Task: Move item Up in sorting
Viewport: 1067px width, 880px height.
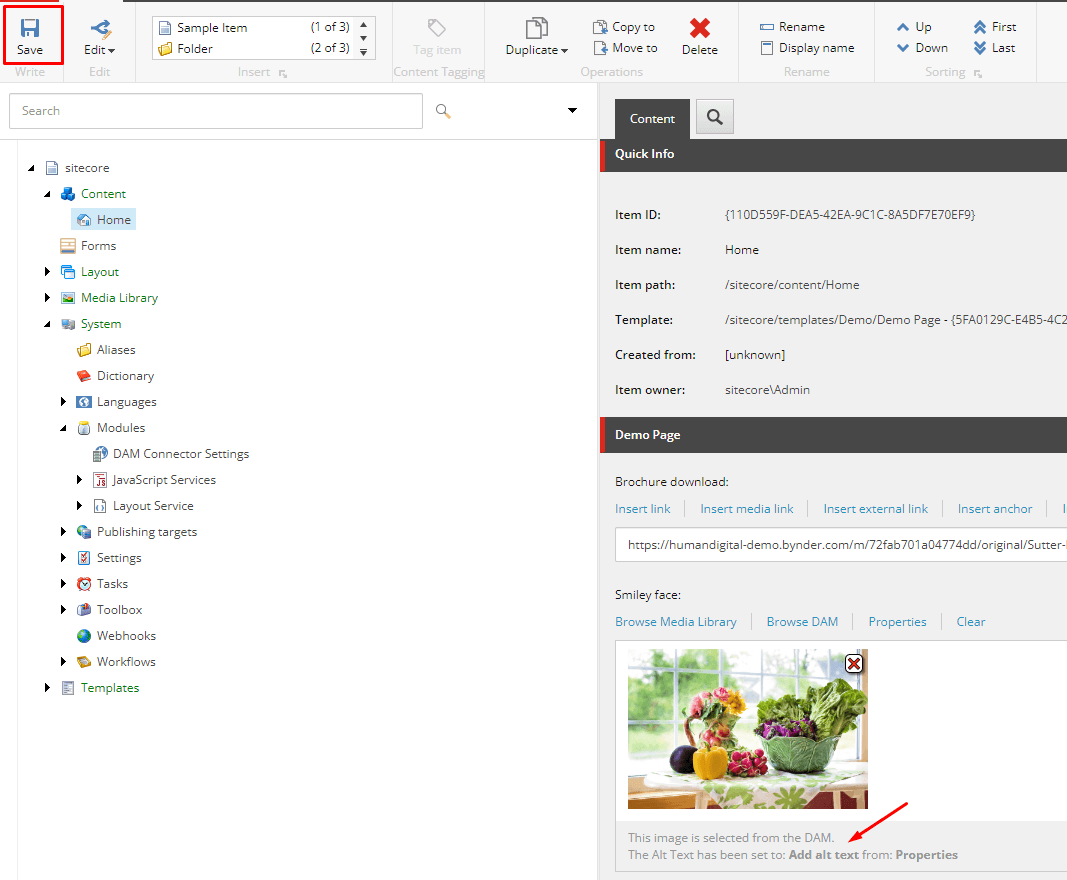Action: tap(914, 27)
